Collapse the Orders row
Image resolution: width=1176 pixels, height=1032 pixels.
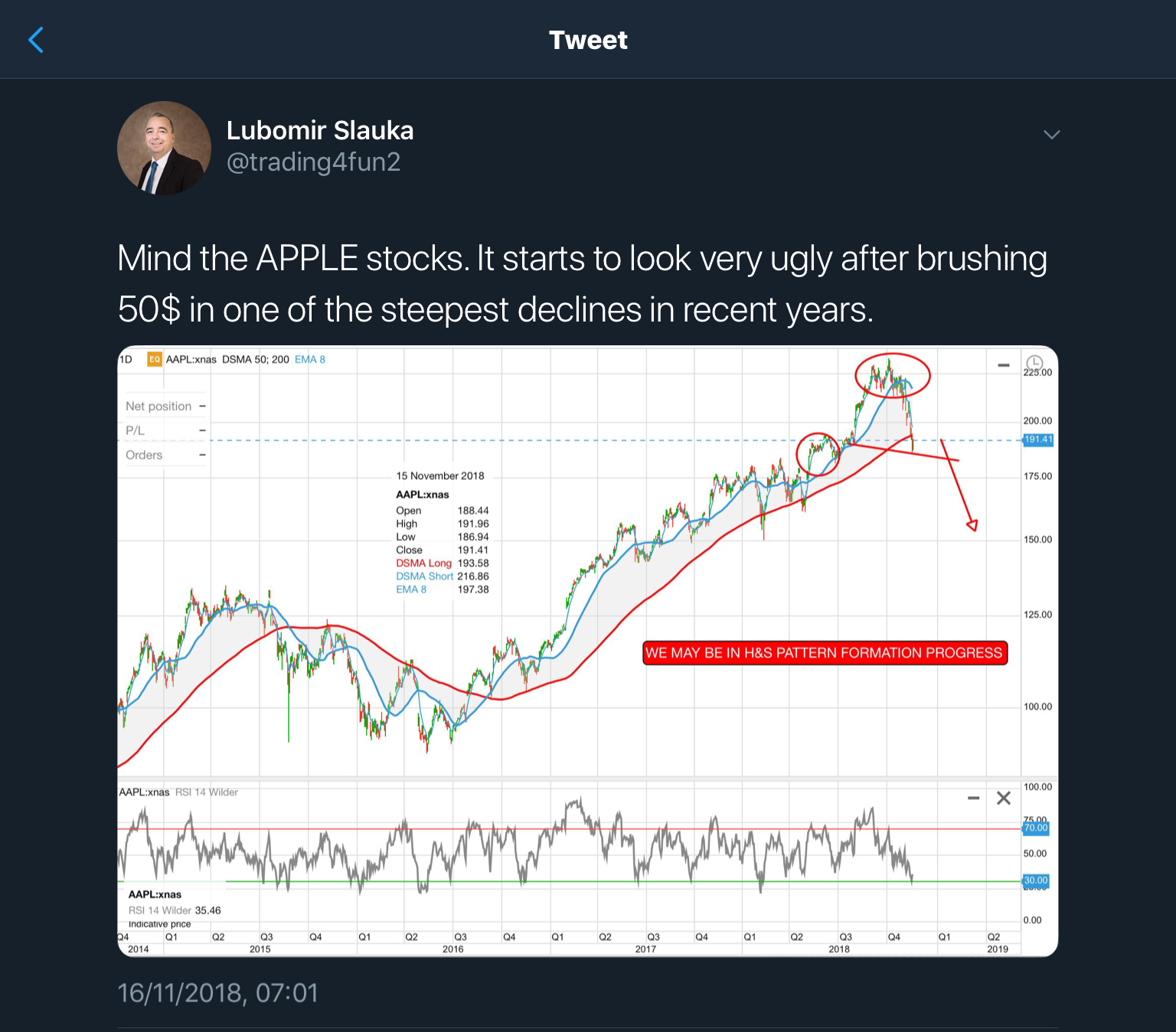point(202,456)
